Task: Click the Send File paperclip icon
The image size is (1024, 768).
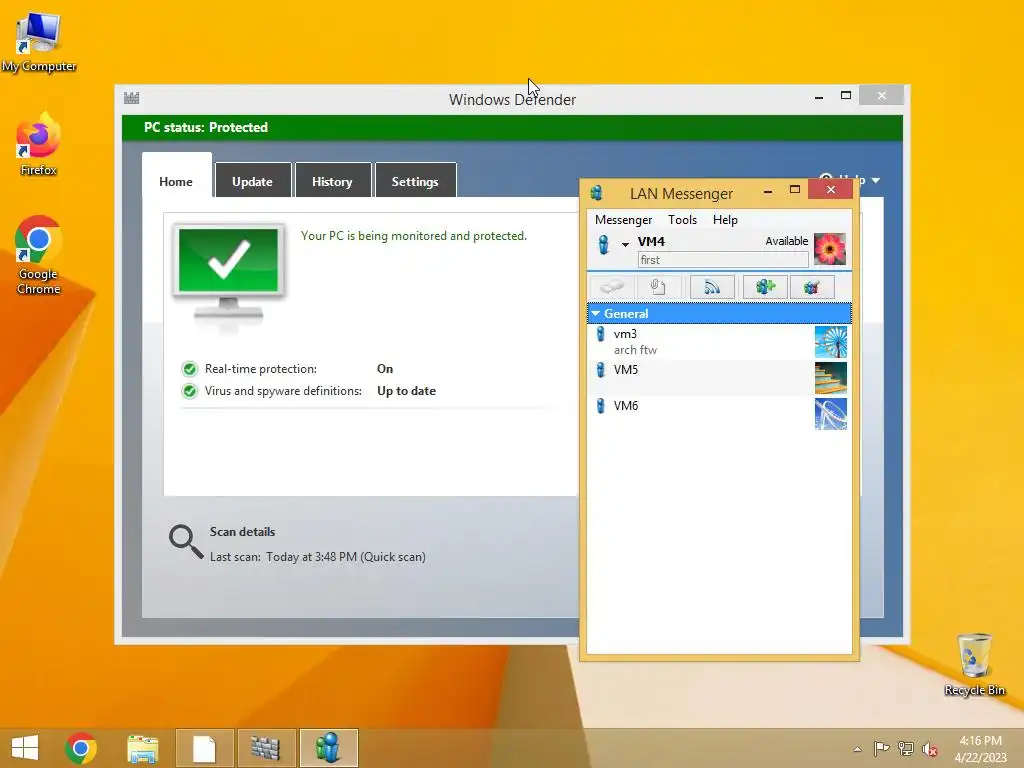Action: pyautogui.click(x=658, y=287)
